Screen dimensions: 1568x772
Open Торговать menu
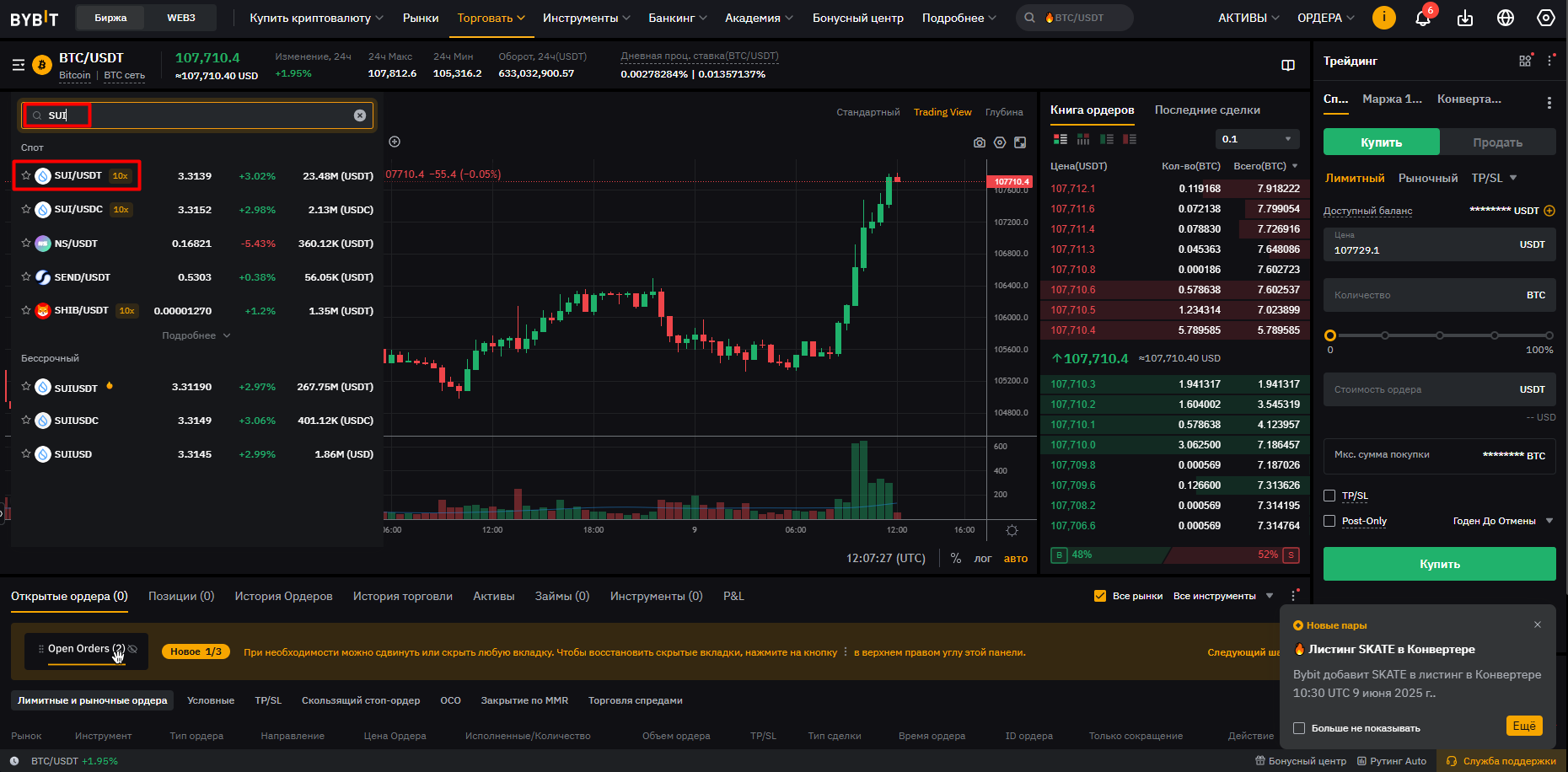[491, 18]
